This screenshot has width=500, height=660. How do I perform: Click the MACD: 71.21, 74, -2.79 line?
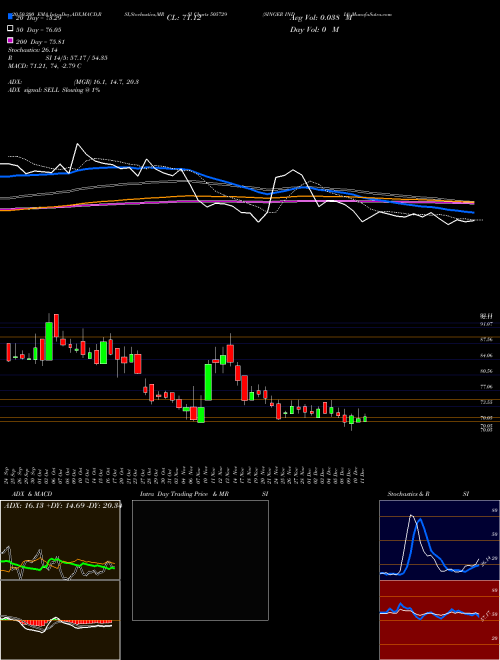coord(45,66)
